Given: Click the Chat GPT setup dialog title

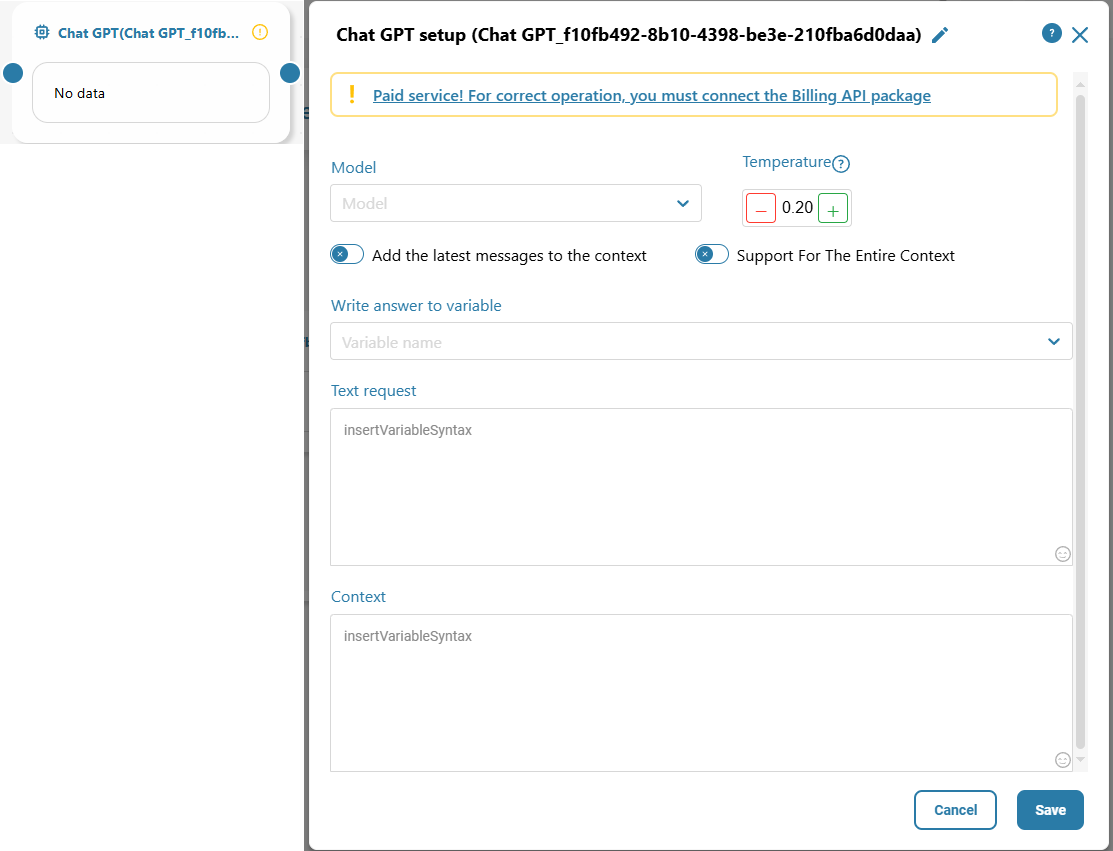Looking at the screenshot, I should (629, 35).
